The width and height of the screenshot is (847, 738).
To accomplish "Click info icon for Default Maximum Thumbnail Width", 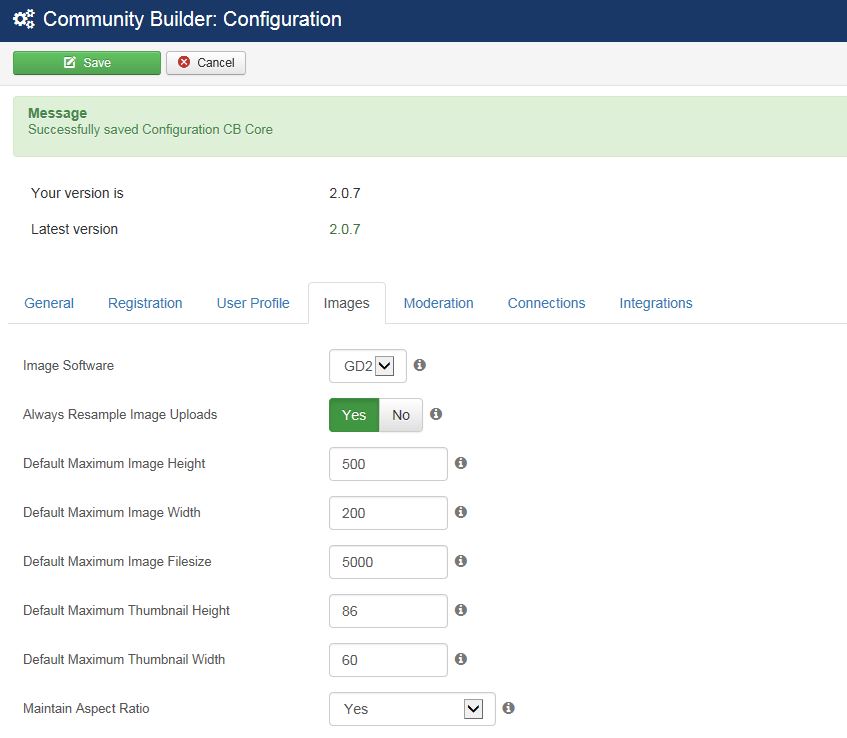I will coord(461,659).
